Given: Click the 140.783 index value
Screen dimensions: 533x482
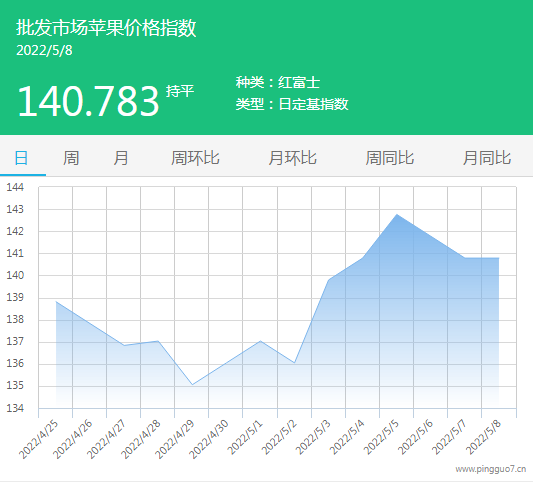Looking at the screenshot, I should [88, 101].
